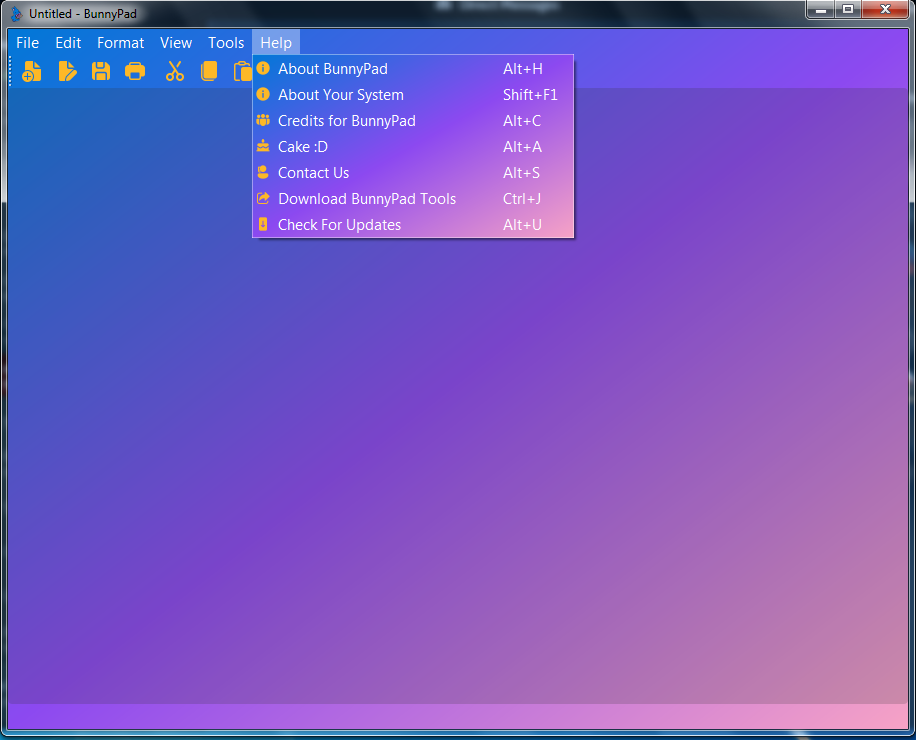Image resolution: width=916 pixels, height=740 pixels.
Task: Click the Copy toolbar icon
Action: [209, 71]
